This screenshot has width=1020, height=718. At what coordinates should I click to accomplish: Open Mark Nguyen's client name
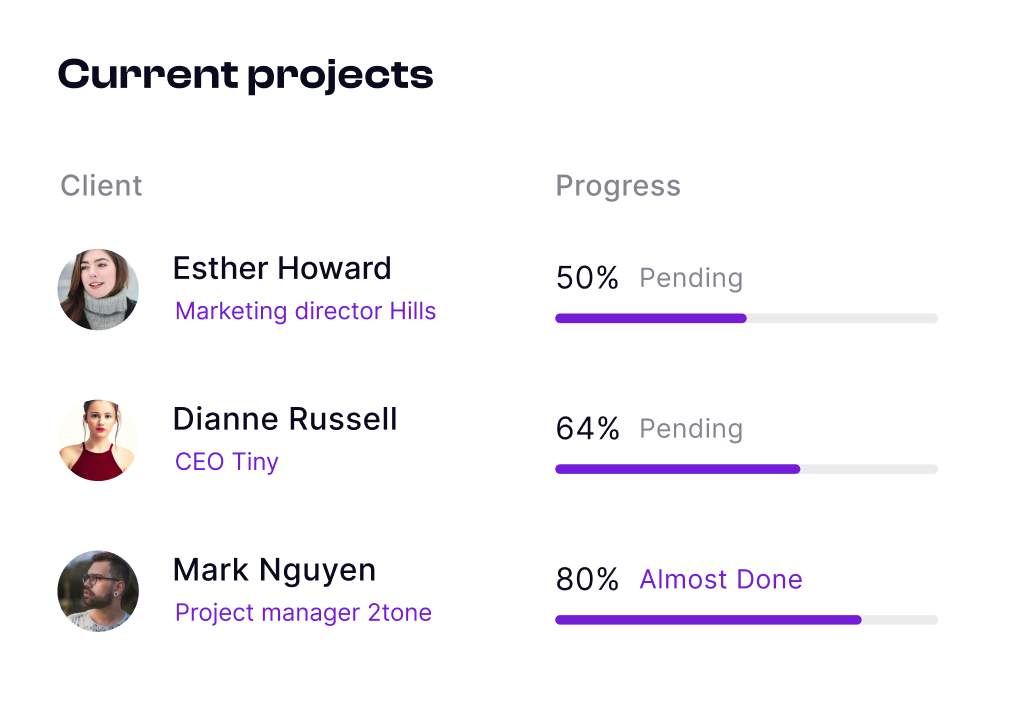pyautogui.click(x=274, y=570)
